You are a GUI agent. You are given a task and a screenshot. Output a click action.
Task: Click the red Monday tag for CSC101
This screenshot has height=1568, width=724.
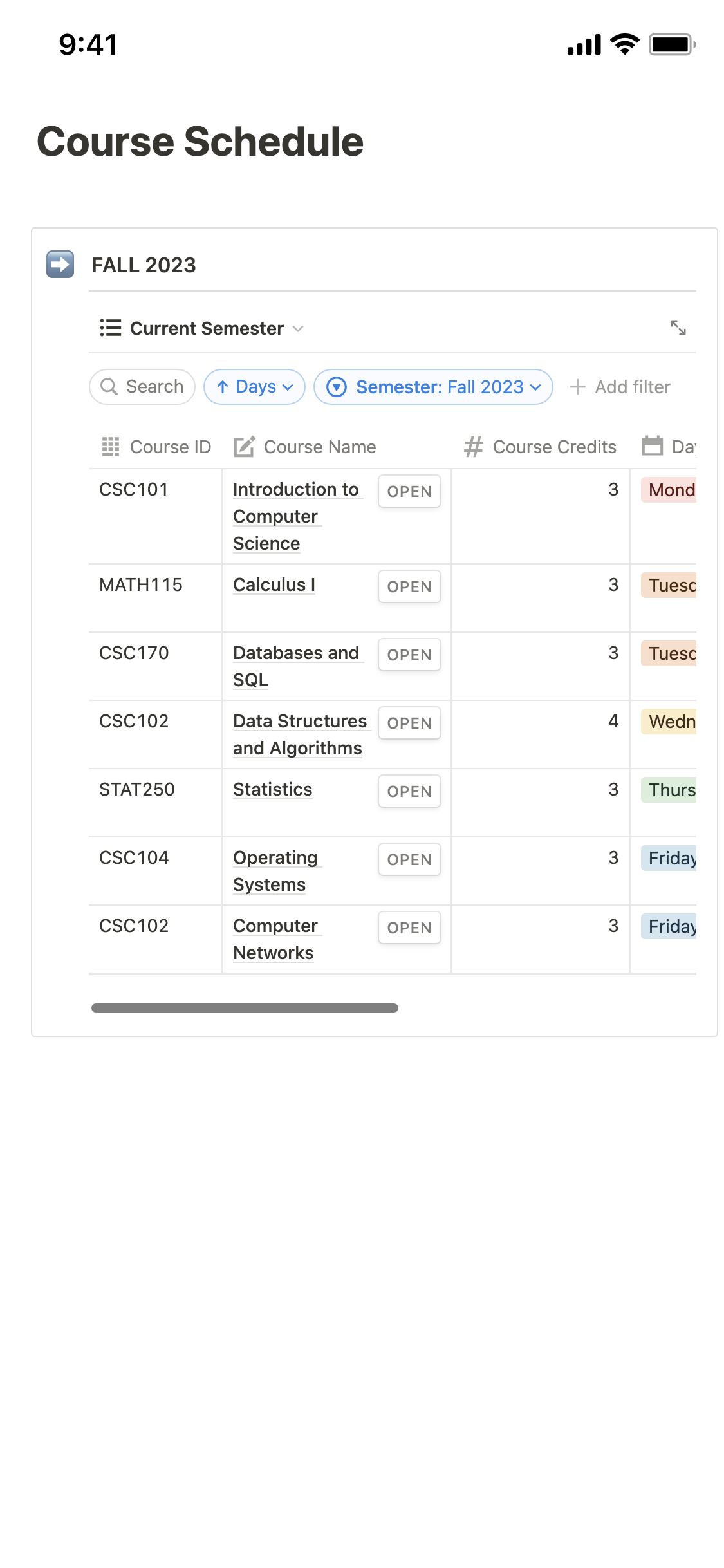tap(669, 490)
